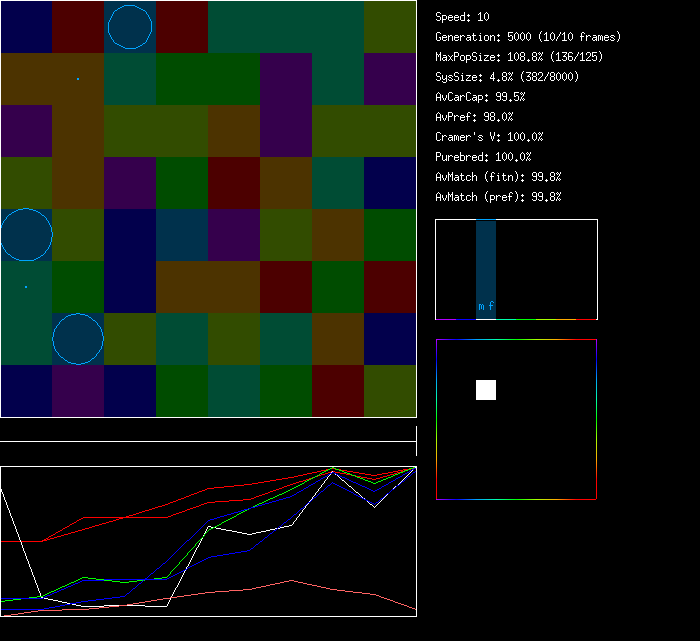Image resolution: width=700 pixels, height=641 pixels.
Task: Click the Purebred percentage line
Action: (x=483, y=157)
